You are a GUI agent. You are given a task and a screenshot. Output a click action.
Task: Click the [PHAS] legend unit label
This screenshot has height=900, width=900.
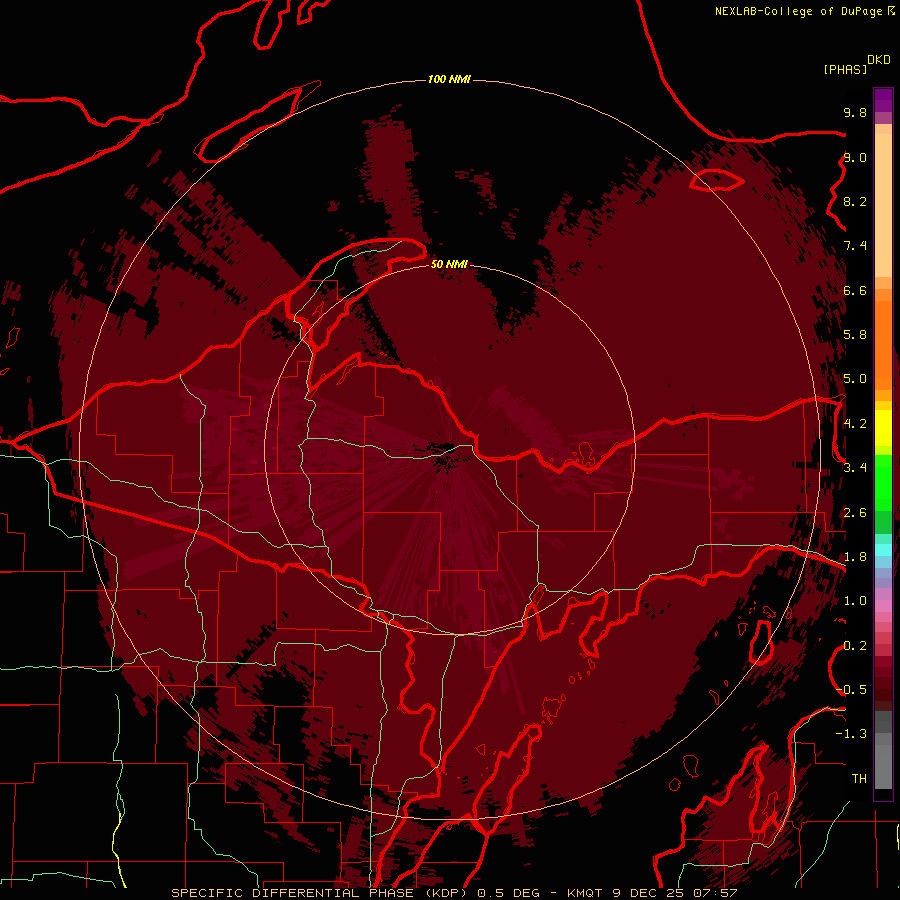point(845,69)
